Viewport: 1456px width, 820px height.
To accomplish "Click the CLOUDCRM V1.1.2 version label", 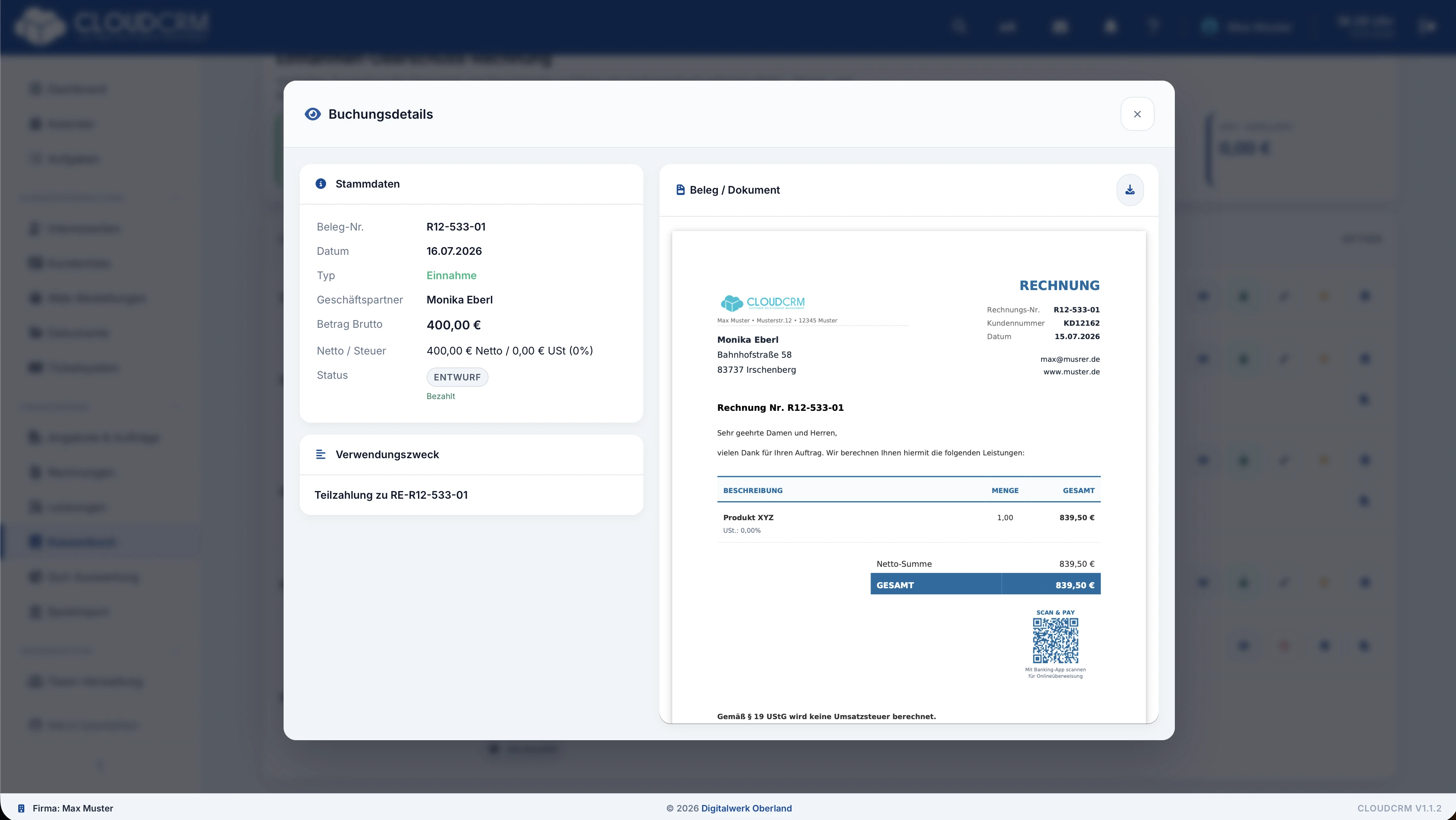I will [1399, 808].
